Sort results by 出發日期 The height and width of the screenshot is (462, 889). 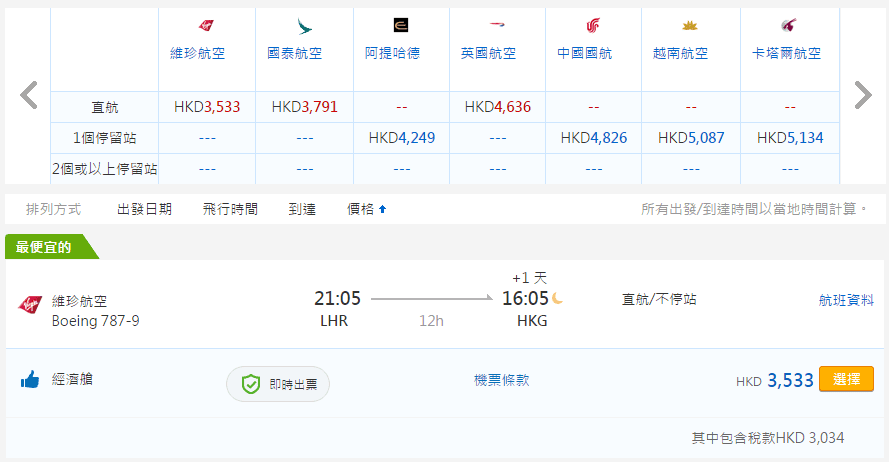tap(144, 209)
